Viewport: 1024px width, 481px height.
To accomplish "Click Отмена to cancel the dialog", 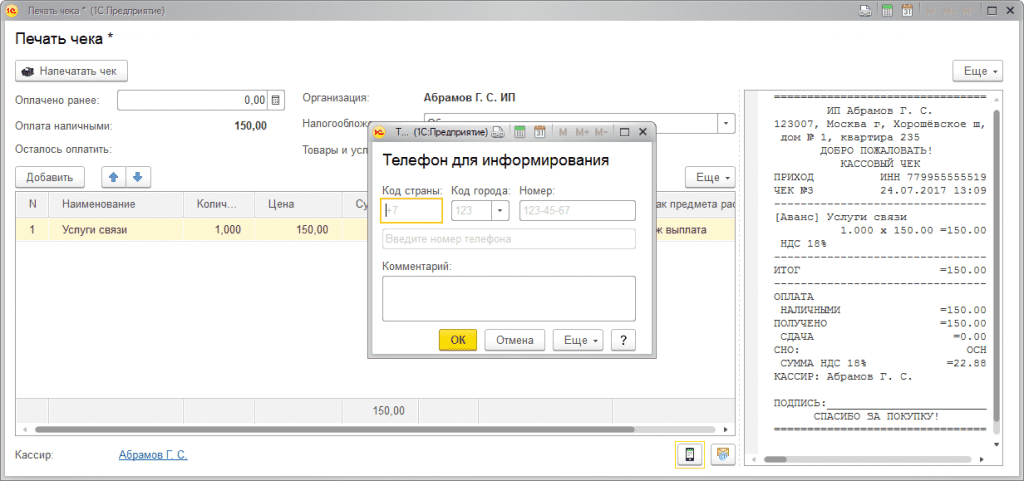I will click(x=515, y=340).
